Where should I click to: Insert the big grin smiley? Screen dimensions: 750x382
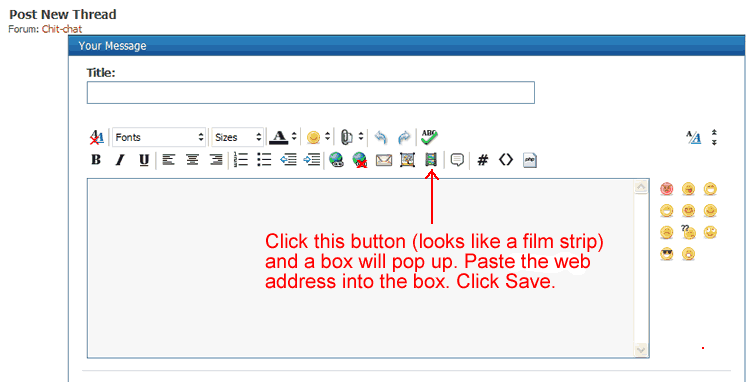[666, 210]
